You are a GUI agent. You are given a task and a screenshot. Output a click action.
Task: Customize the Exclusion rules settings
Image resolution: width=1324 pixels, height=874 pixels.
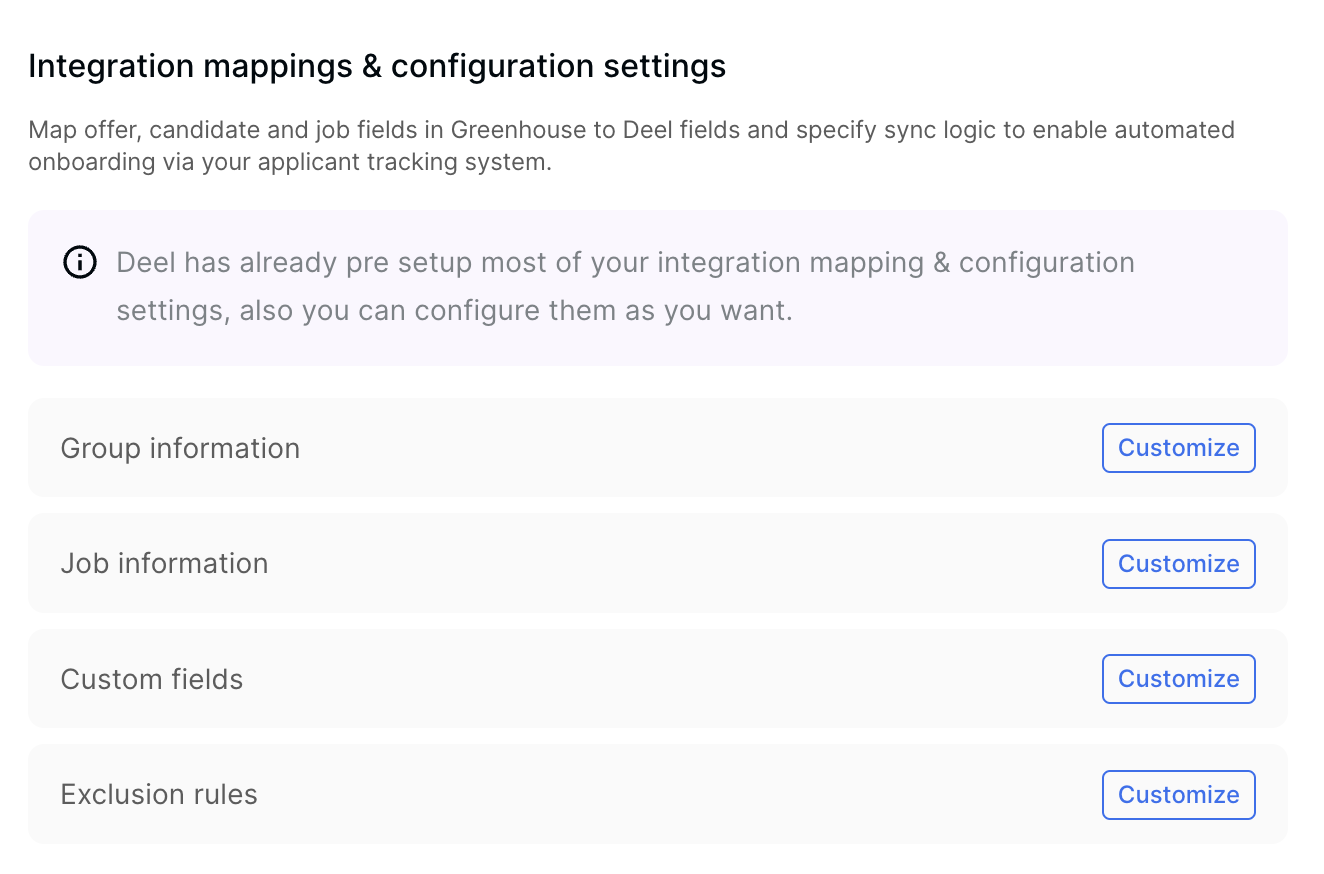1178,794
